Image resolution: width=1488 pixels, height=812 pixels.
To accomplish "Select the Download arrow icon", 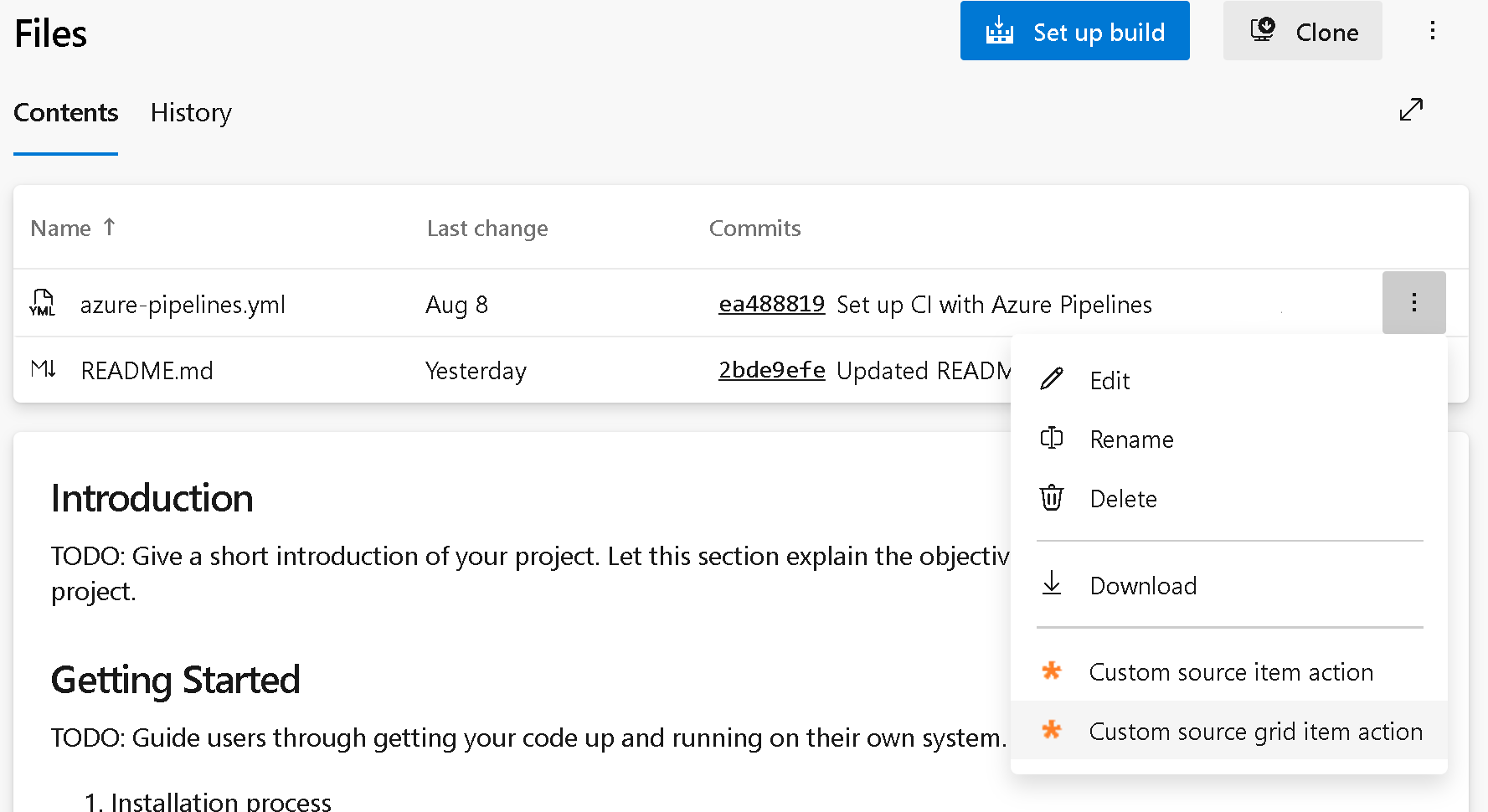I will point(1052,584).
